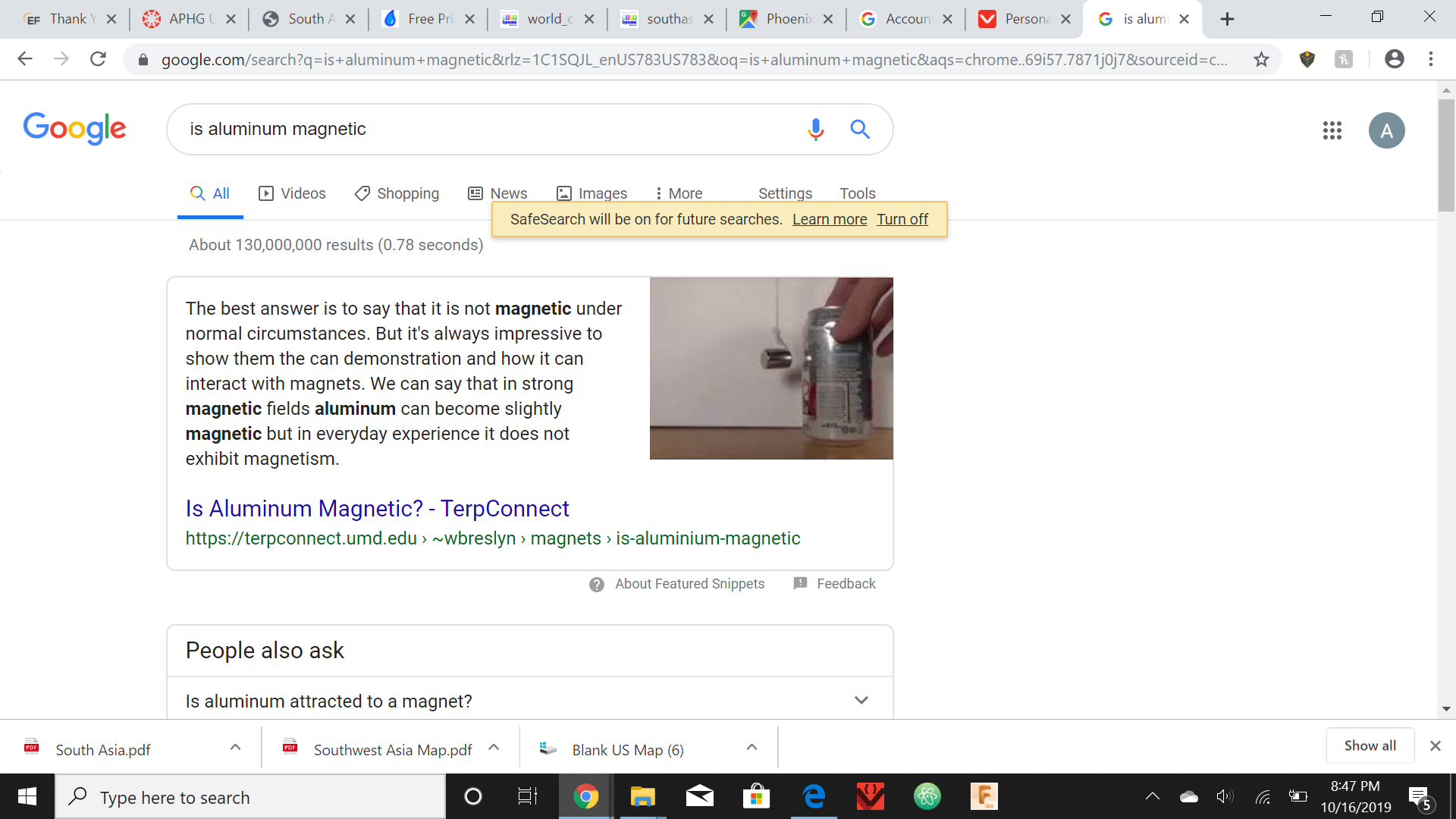Open the South Asia.pdf download

tap(103, 749)
